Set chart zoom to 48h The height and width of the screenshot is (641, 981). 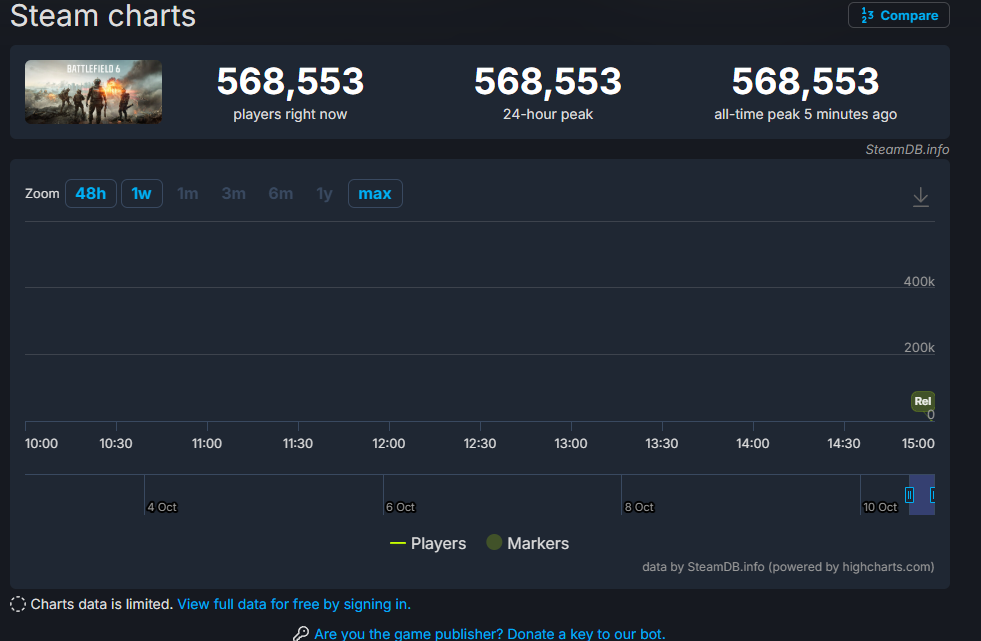91,194
